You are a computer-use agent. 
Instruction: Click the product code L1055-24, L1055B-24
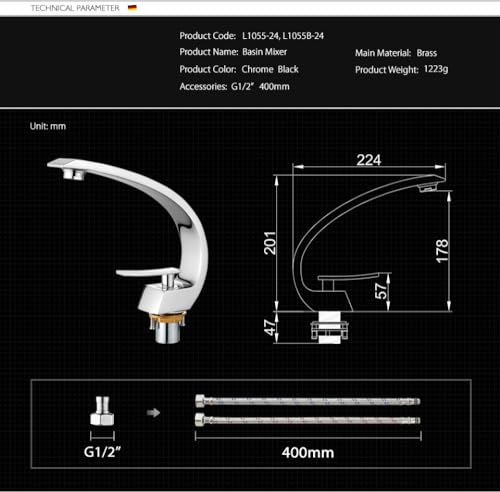283,36
